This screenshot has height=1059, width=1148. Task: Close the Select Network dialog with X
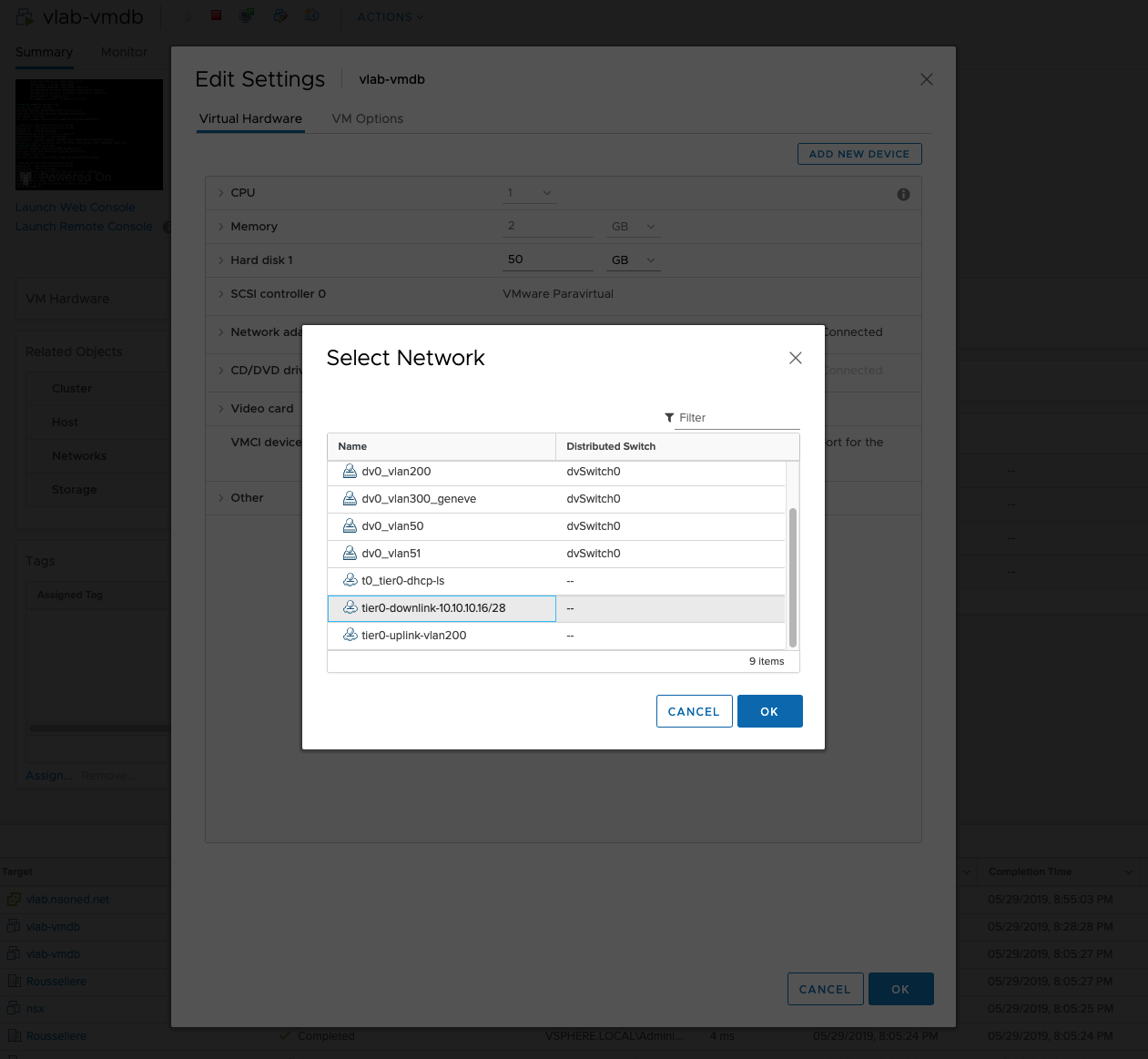coord(795,358)
